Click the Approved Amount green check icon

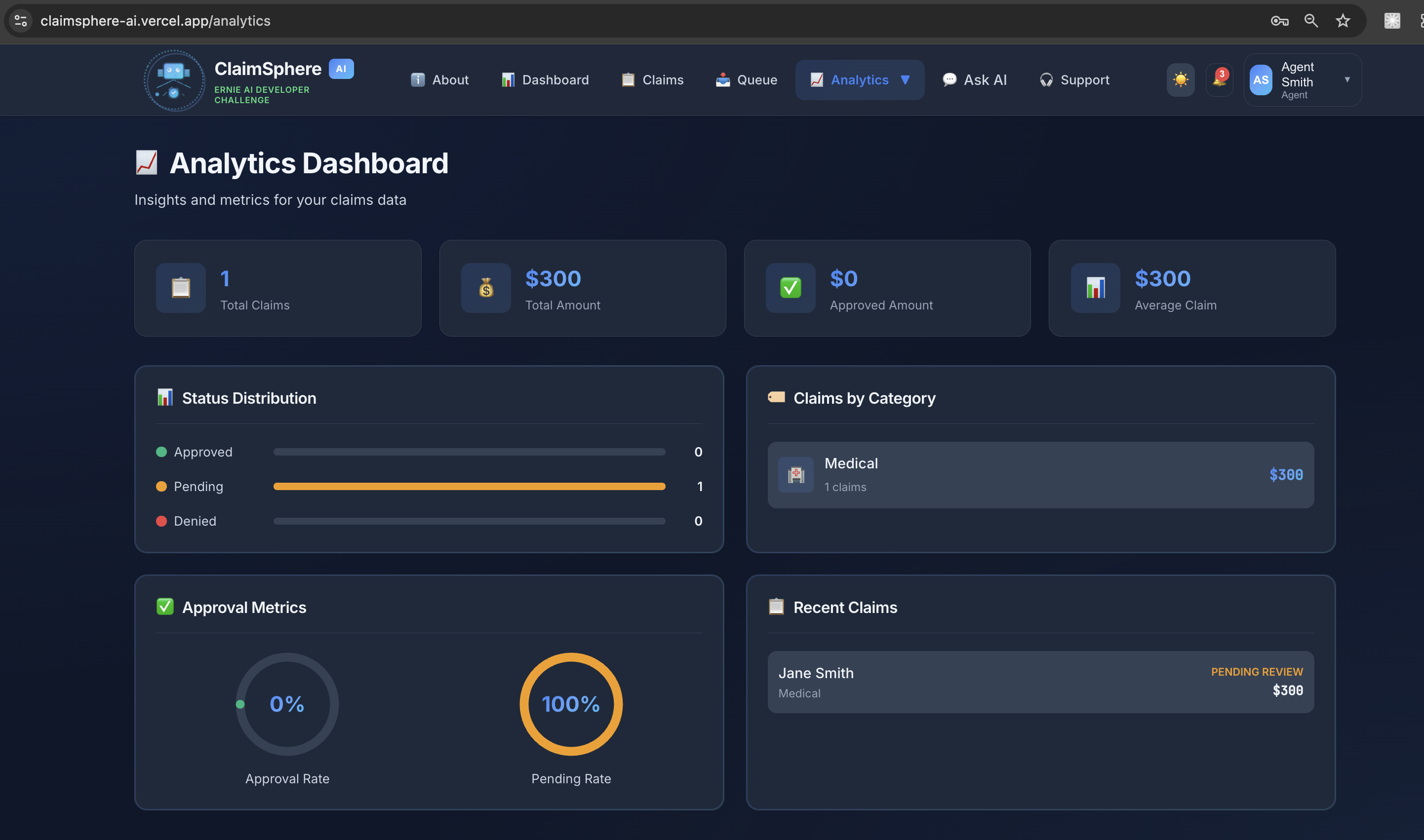(x=791, y=288)
